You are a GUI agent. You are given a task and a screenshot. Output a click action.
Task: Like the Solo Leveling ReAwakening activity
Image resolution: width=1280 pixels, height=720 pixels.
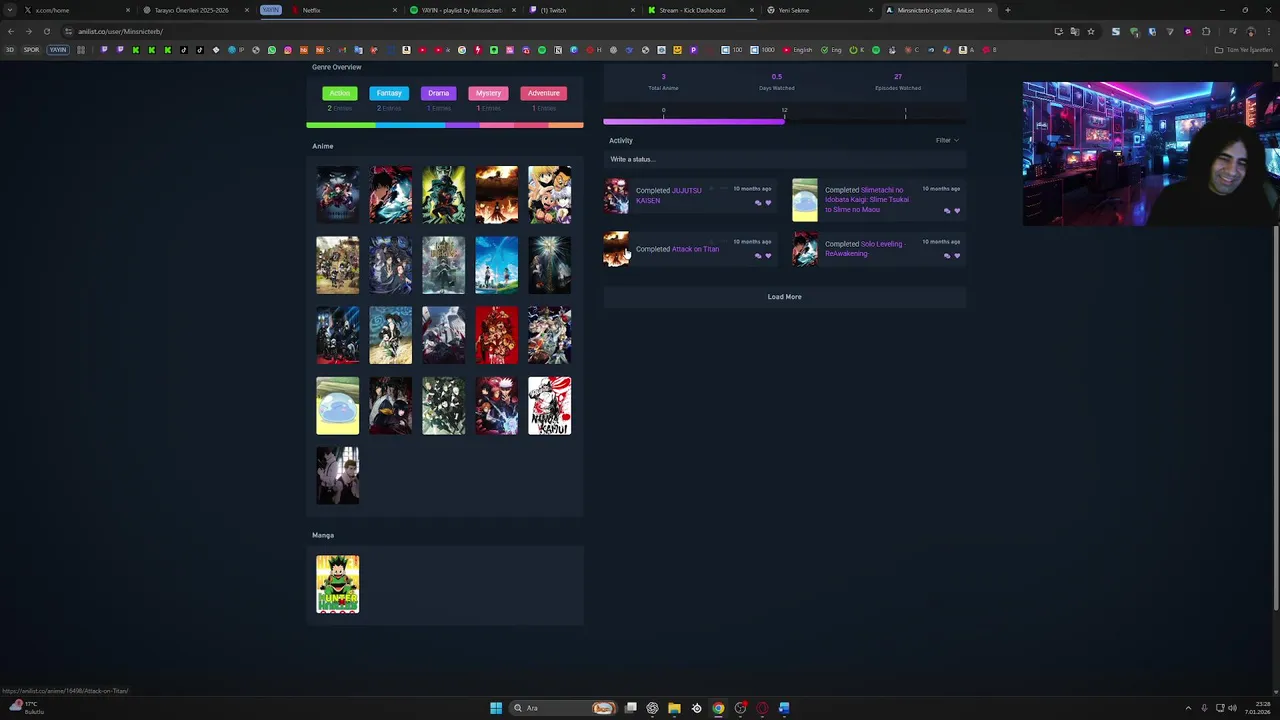click(x=957, y=256)
